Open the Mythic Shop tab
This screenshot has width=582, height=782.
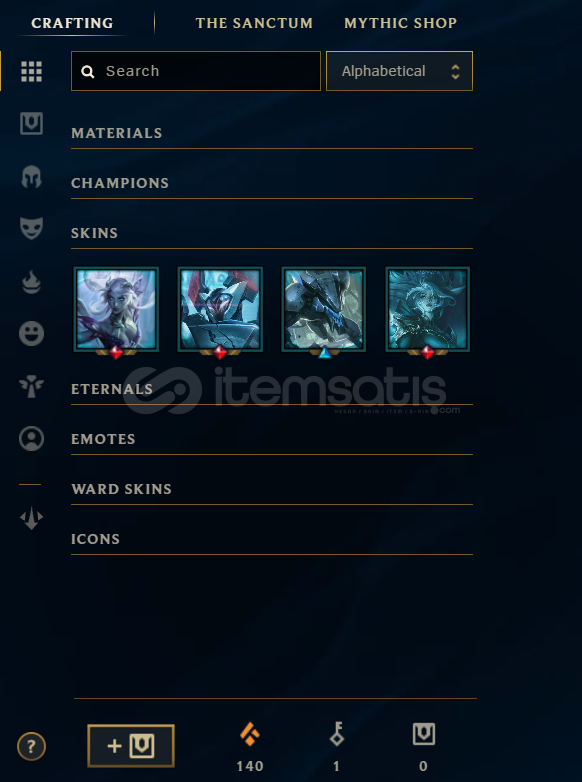pos(400,23)
